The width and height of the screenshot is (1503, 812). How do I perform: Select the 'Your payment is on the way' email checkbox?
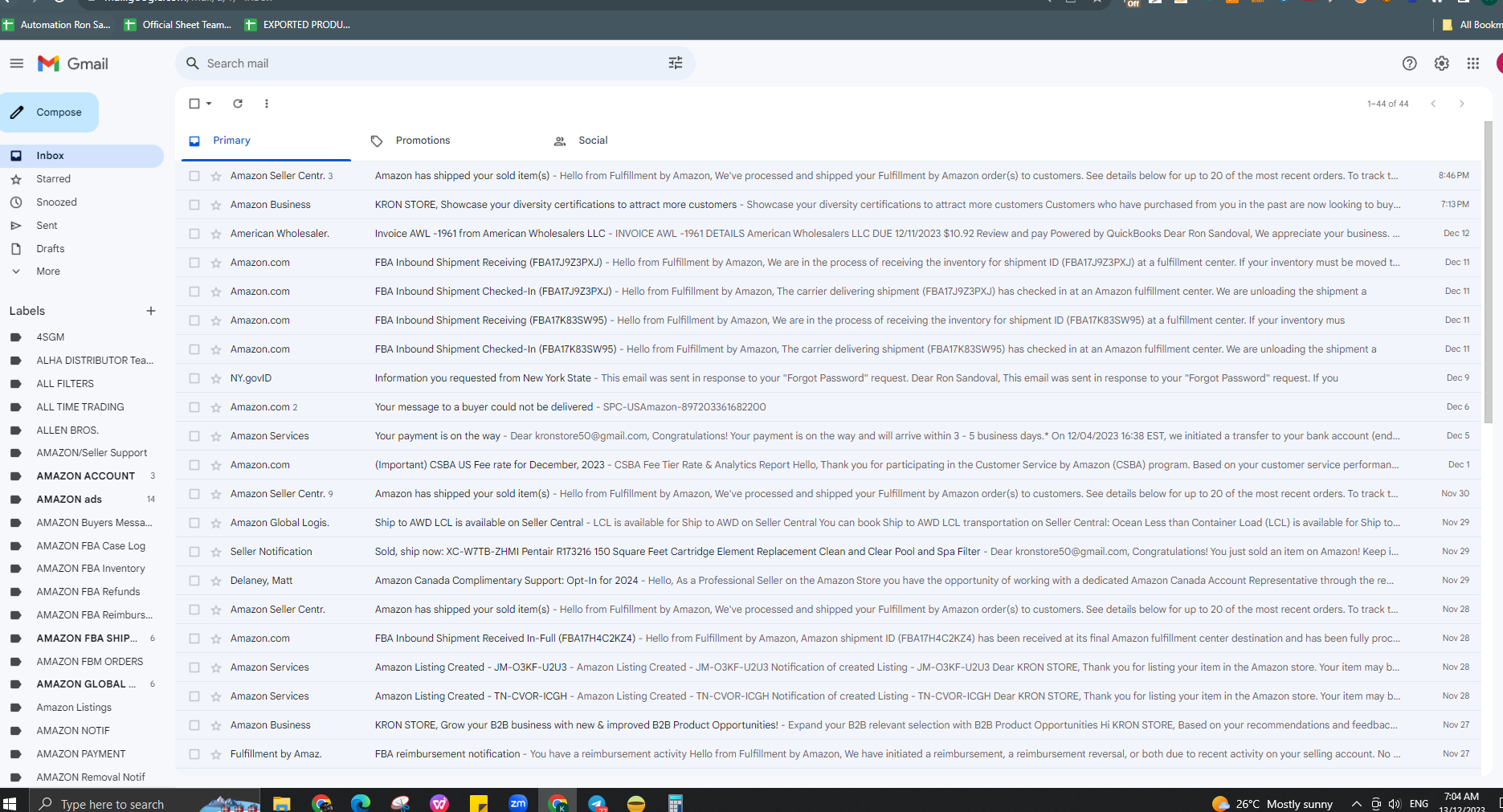pyautogui.click(x=194, y=436)
